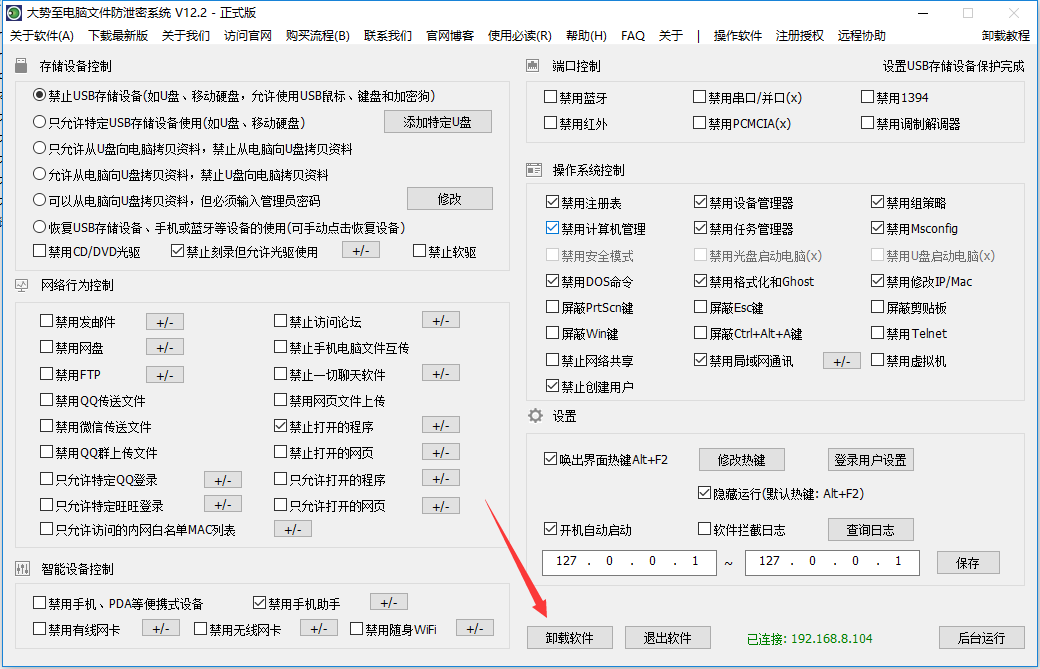Click the gear icon beside 设置
This screenshot has width=1040, height=669.
pos(535,415)
